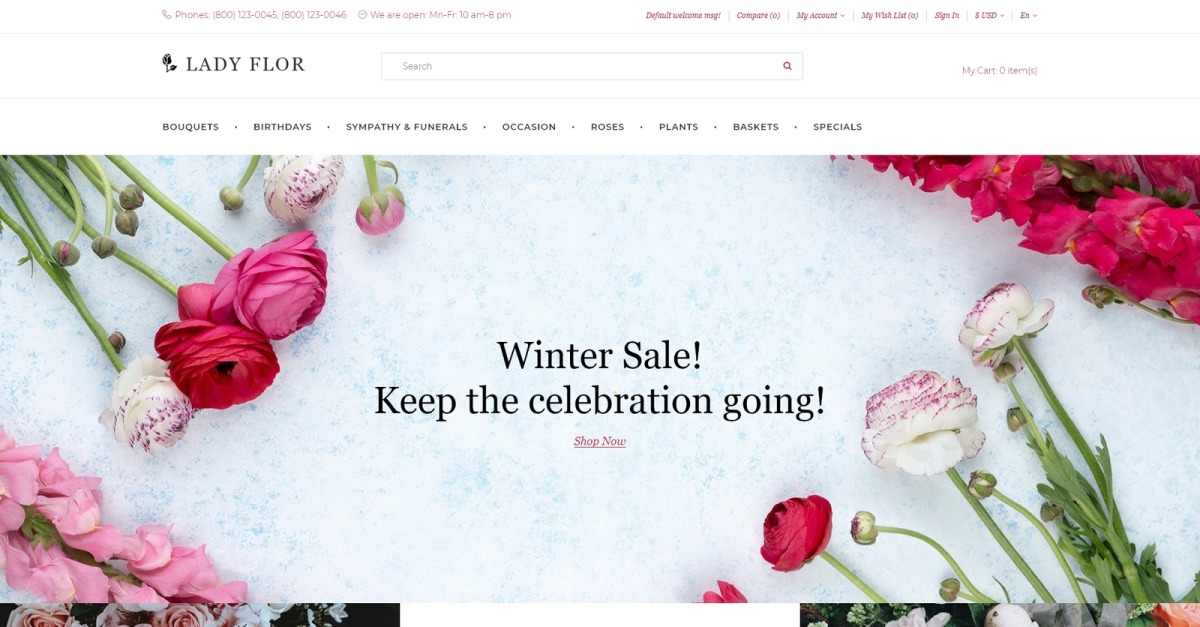Screen dimensions: 1200x627
Task: Click the Compare (0) link
Action: [x=758, y=15]
